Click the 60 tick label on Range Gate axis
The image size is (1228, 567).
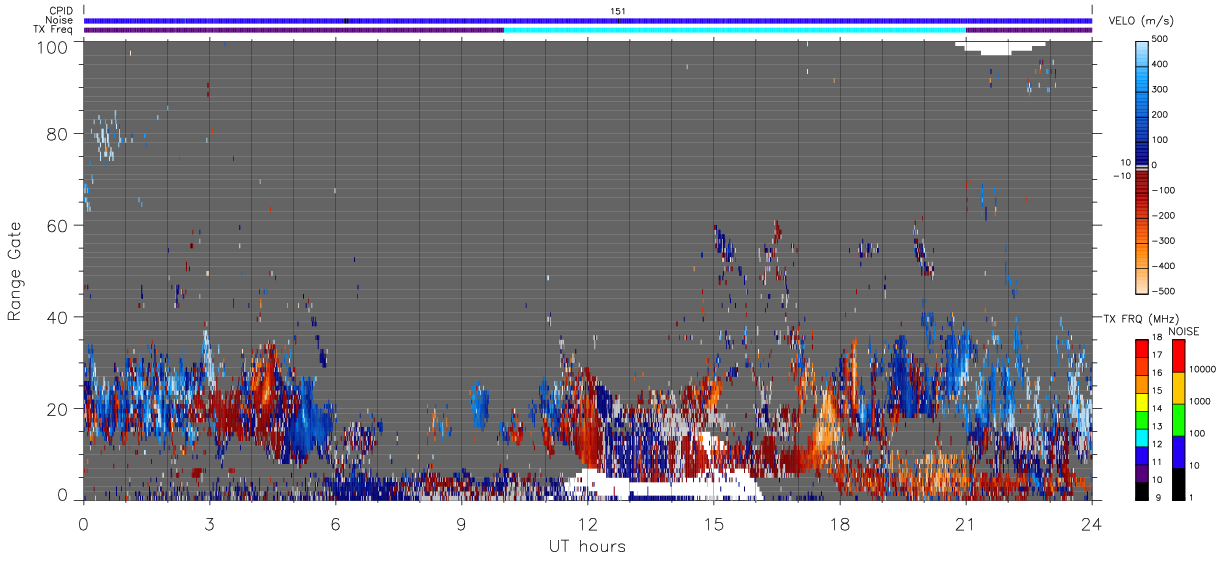56,225
